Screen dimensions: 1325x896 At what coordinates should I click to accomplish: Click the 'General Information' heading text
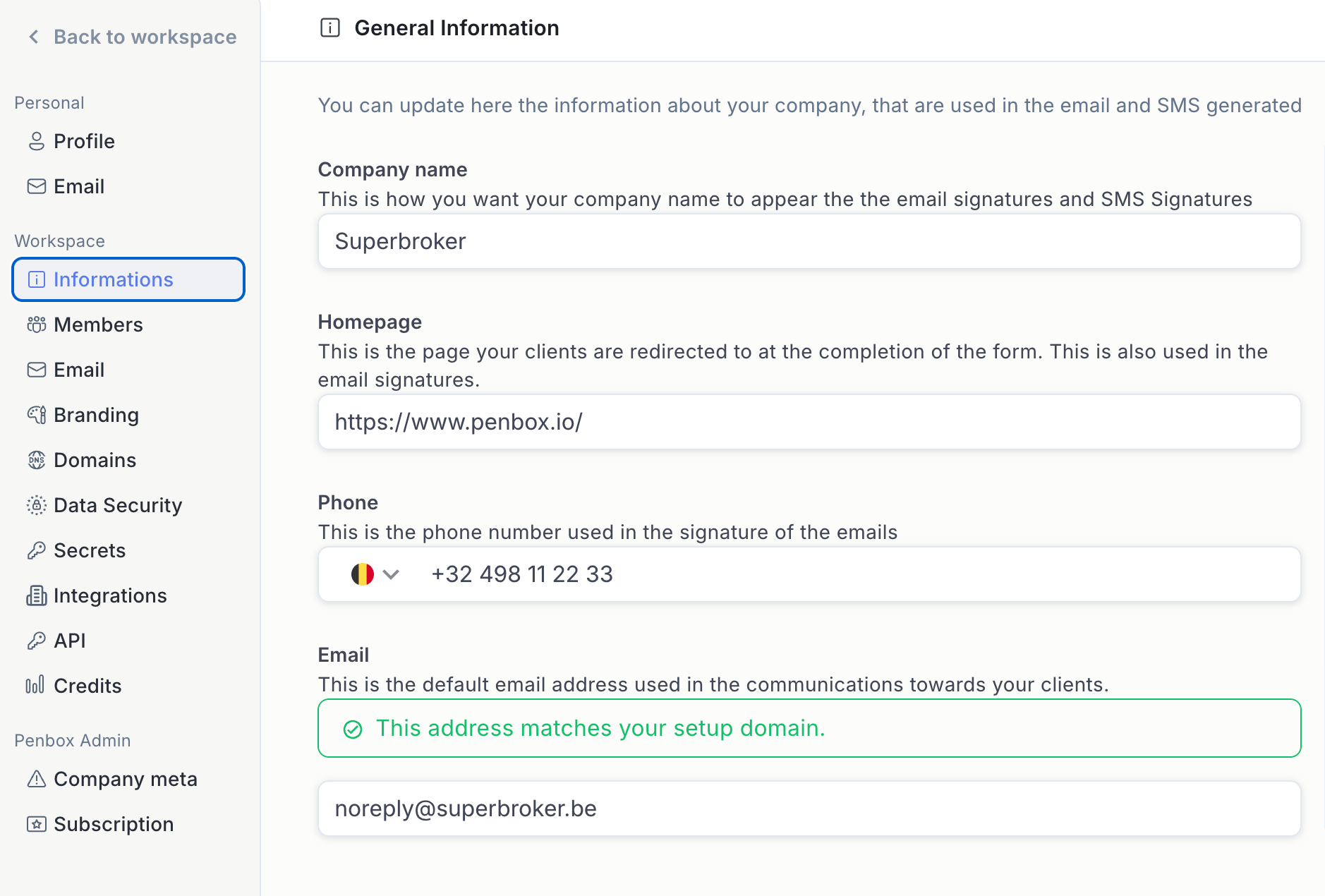[x=456, y=28]
